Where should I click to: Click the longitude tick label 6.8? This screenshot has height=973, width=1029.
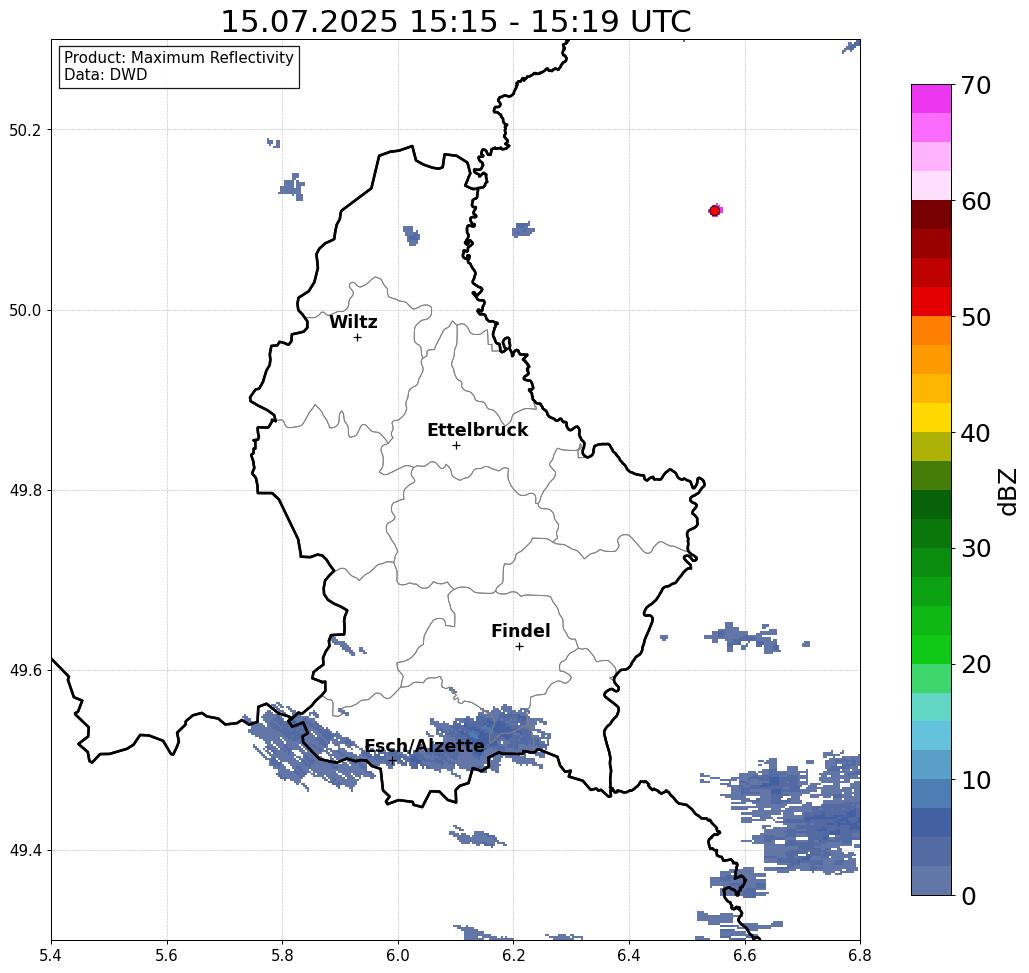[860, 955]
